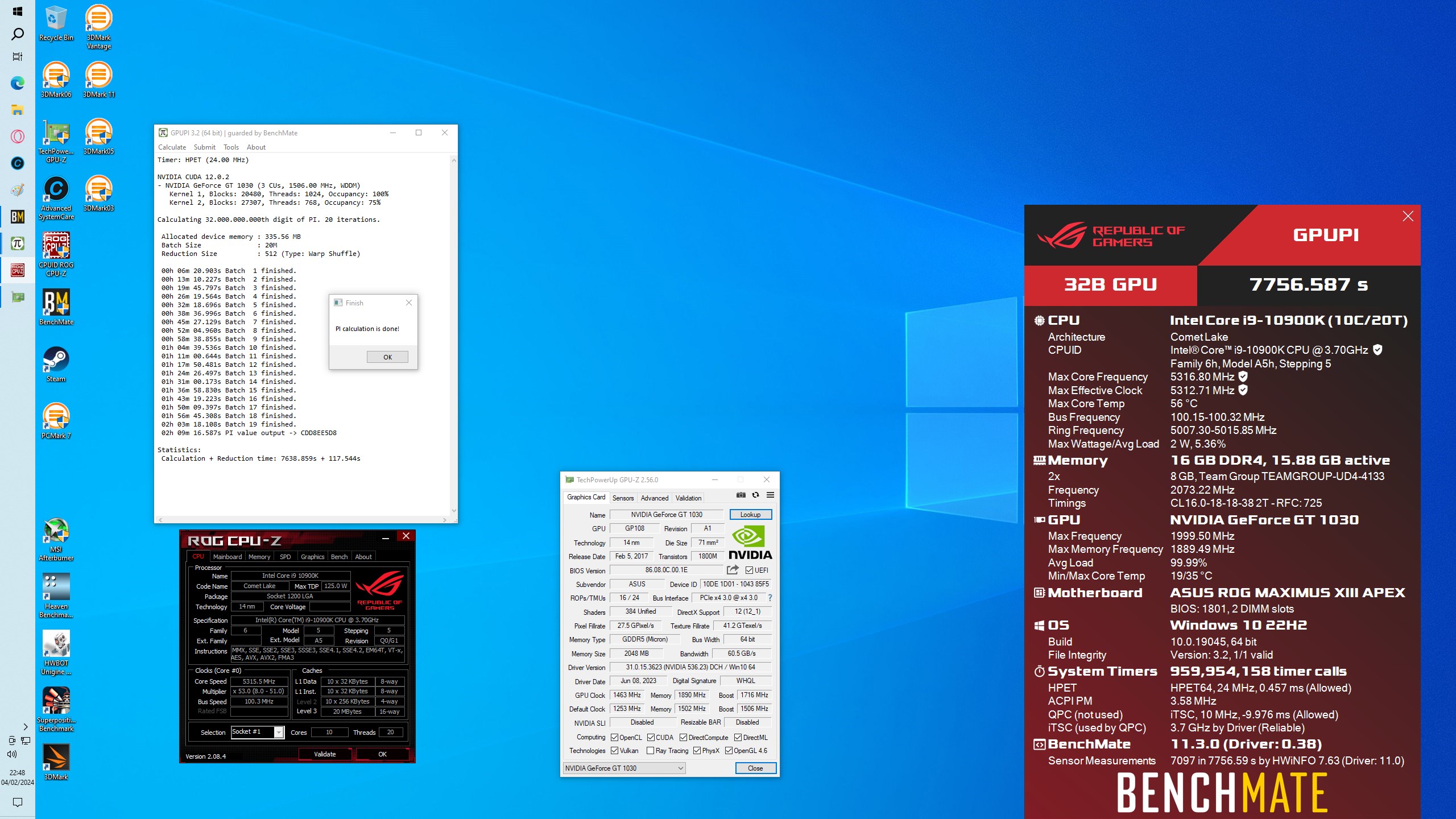Click the GPU-Z refresh icon
1456x819 pixels.
coord(755,495)
